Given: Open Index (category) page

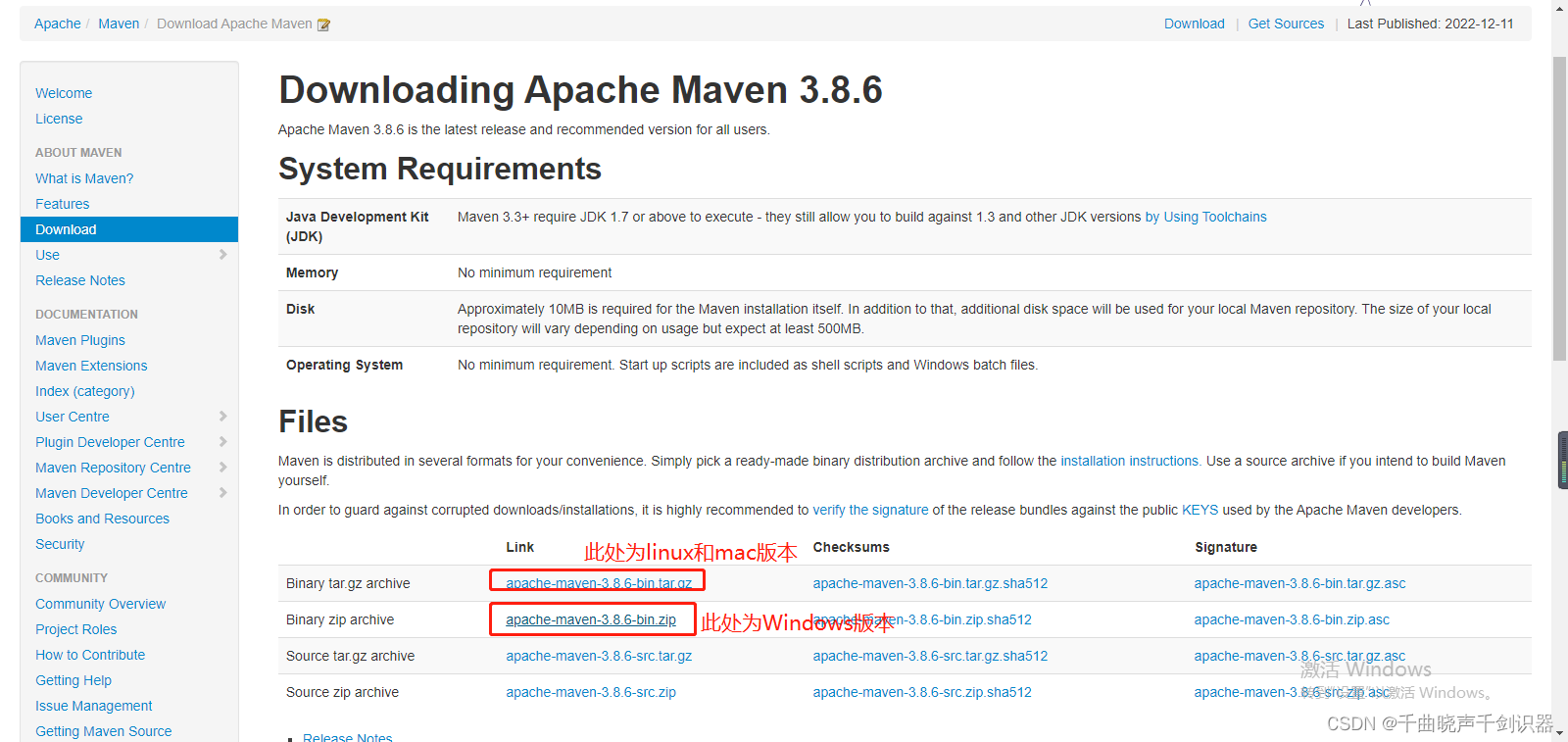Looking at the screenshot, I should (x=85, y=391).
